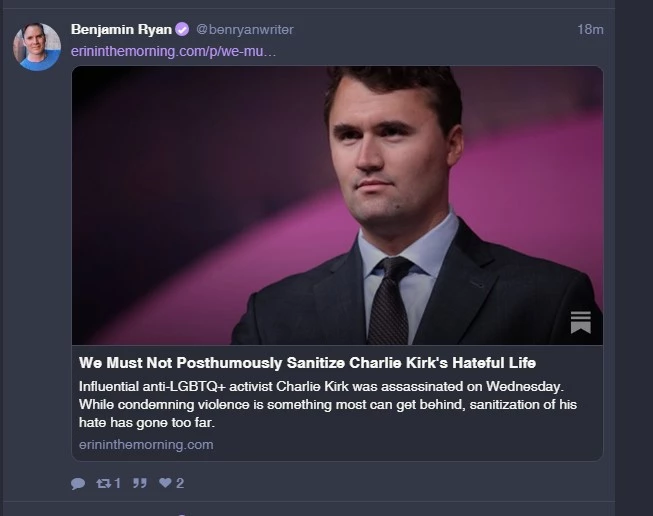Click the man's necktie in the card photo
Screen dimensions: 653x516
(388, 300)
